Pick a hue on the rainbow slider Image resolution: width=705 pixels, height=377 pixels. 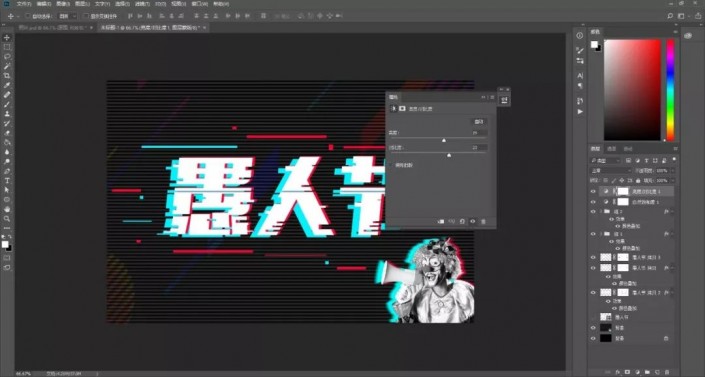click(x=670, y=90)
